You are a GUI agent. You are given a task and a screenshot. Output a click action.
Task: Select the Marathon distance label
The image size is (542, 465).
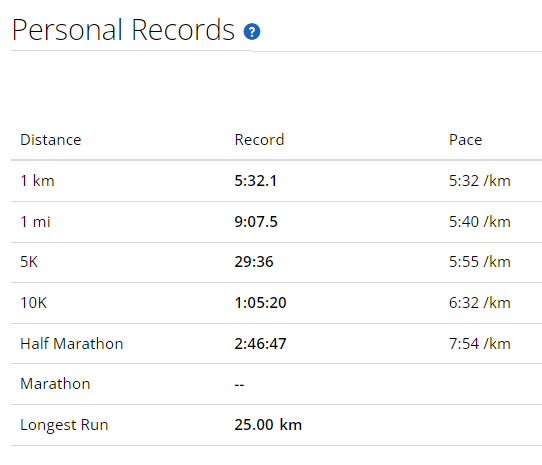(55, 384)
